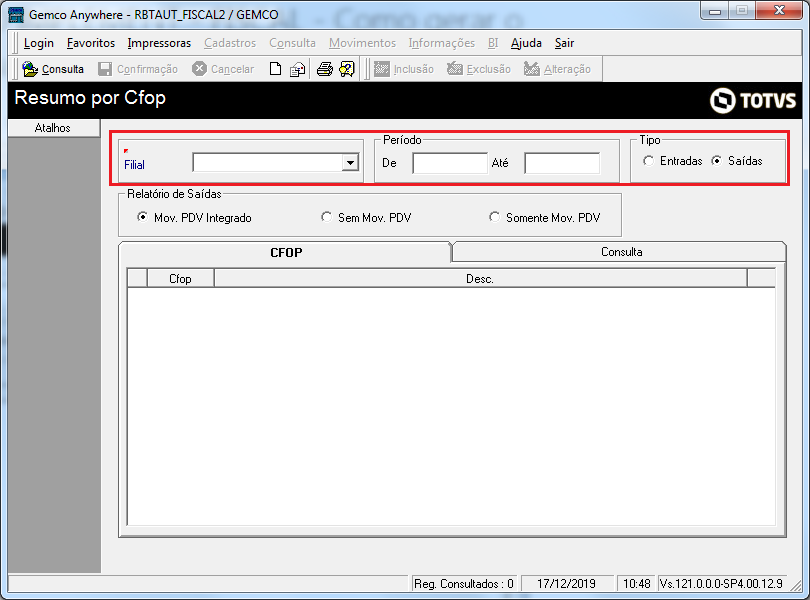The height and width of the screenshot is (600, 810).
Task: Click the copy document toolbar icon
Action: coord(297,69)
